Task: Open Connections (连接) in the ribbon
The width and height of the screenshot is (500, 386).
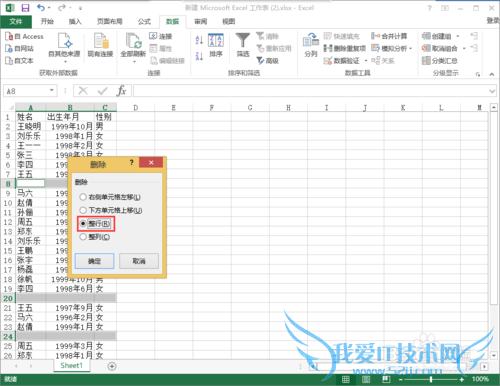Action: 161,36
